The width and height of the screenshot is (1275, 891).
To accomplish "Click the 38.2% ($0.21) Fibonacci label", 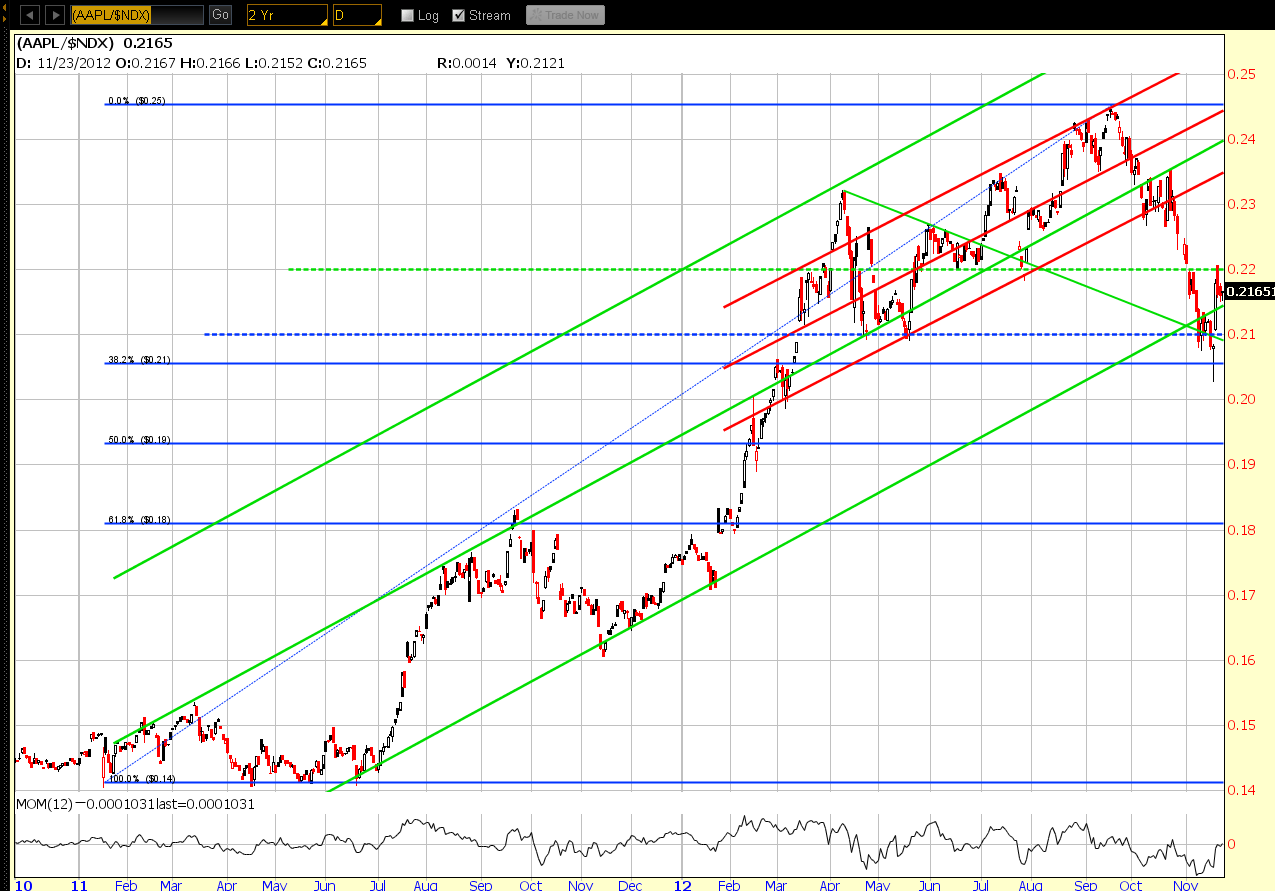I will click(x=139, y=358).
